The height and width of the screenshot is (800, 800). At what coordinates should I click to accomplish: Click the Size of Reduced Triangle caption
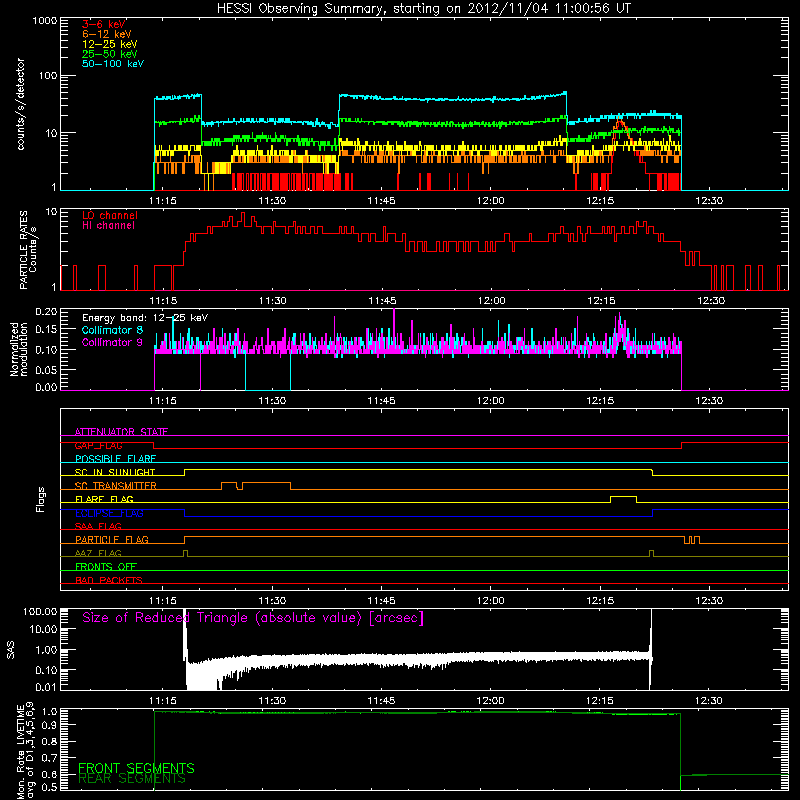tap(253, 618)
